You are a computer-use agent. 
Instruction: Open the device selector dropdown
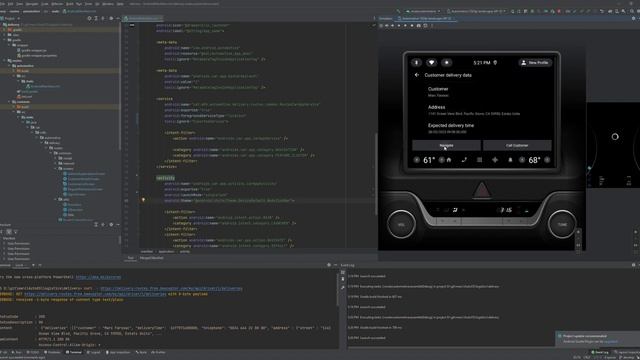(x=476, y=11)
